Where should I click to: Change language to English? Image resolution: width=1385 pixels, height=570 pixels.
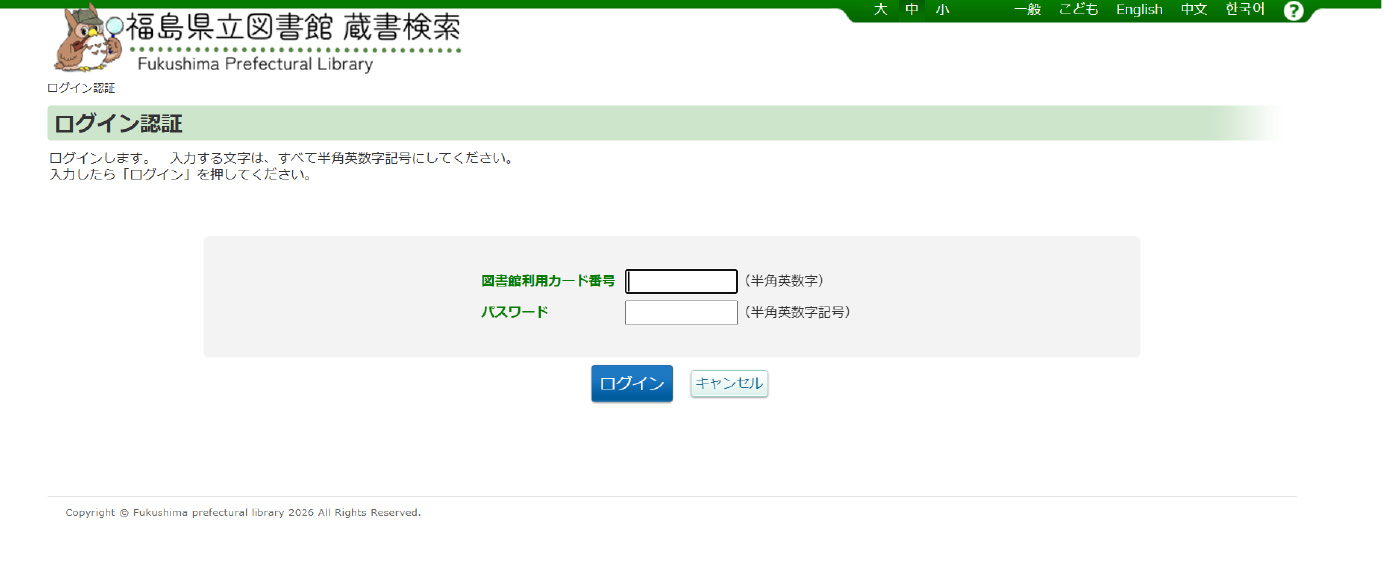(x=1139, y=10)
